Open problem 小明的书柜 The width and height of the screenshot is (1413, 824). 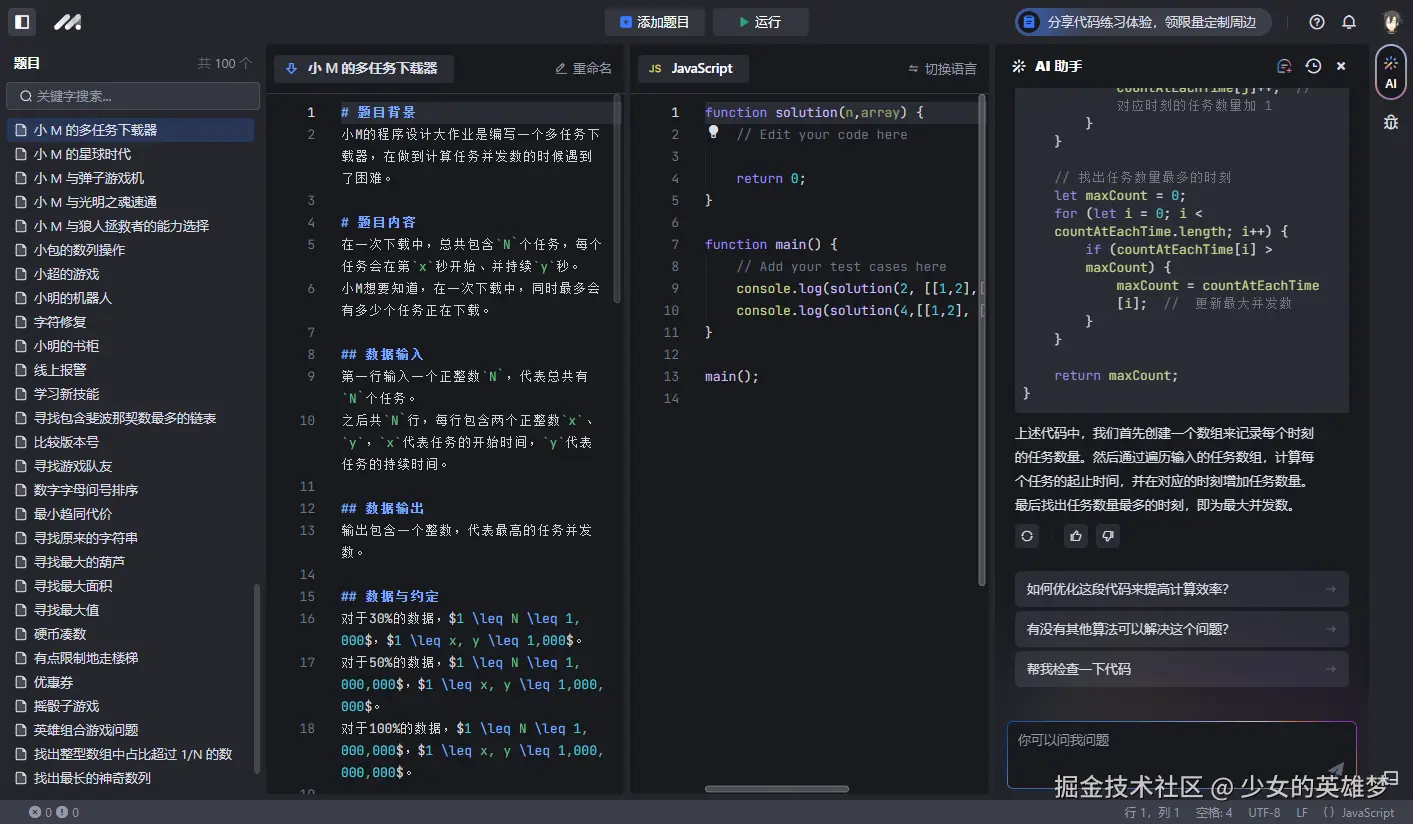coord(130,346)
